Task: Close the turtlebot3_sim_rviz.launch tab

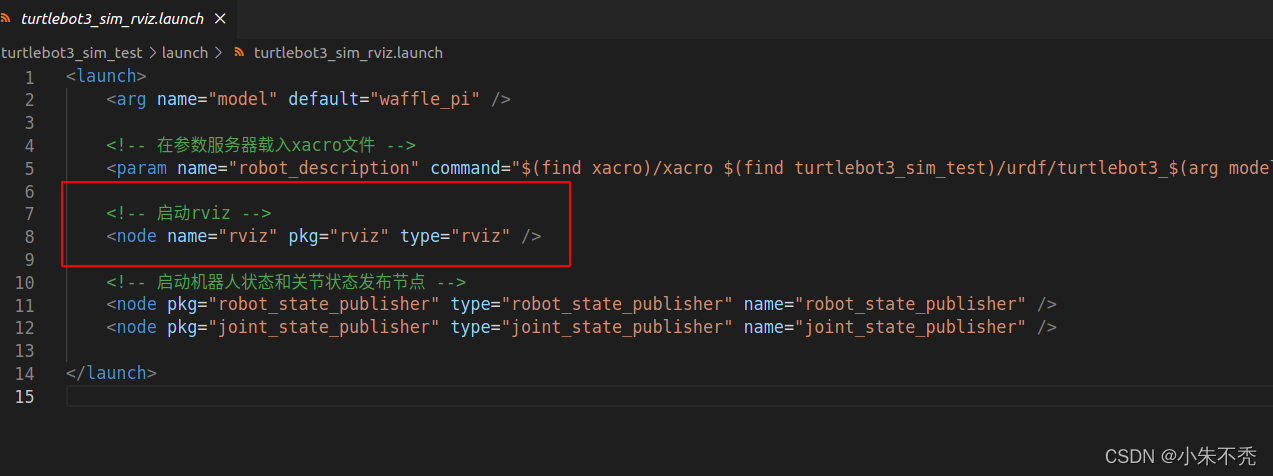Action: point(220,19)
